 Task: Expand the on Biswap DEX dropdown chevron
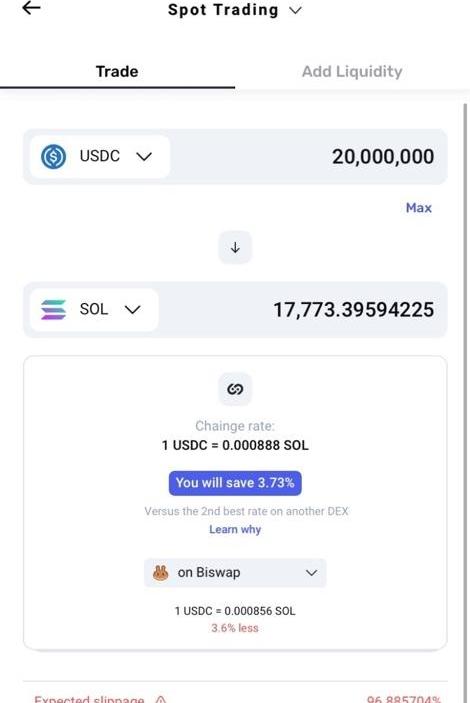coord(311,573)
